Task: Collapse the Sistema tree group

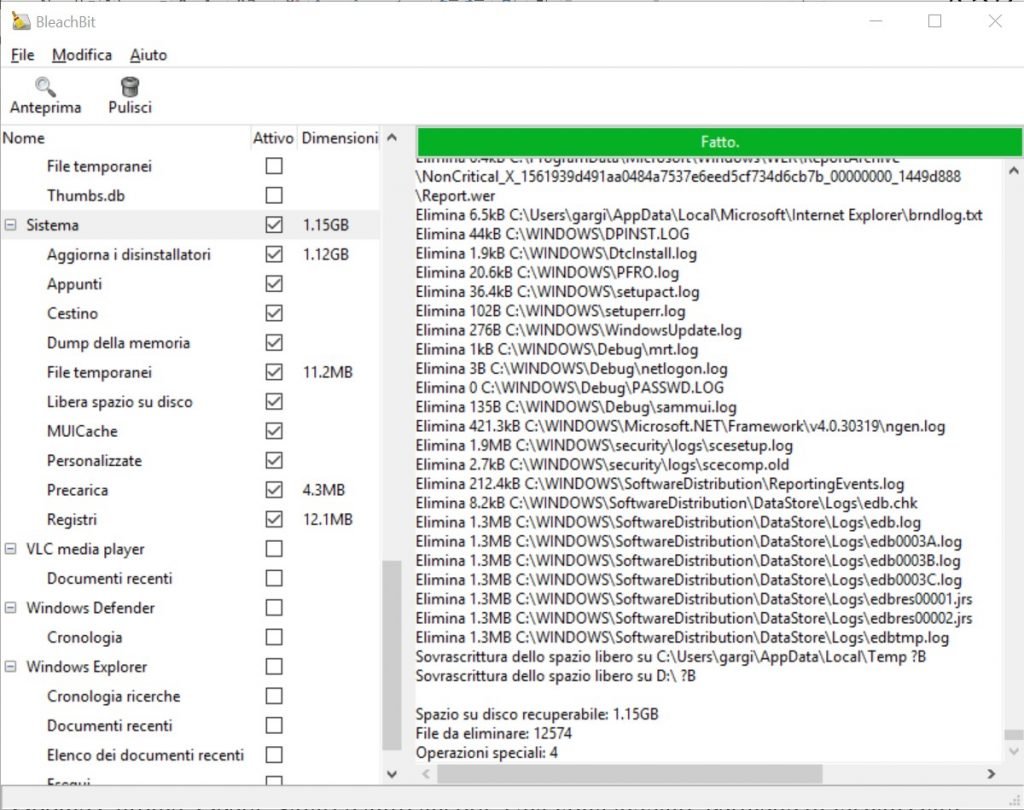Action: click(x=11, y=226)
